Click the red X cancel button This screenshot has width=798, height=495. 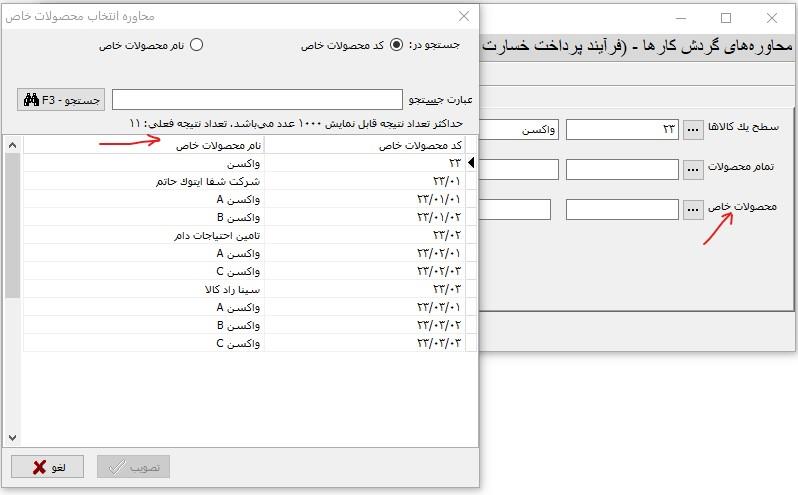coord(47,467)
